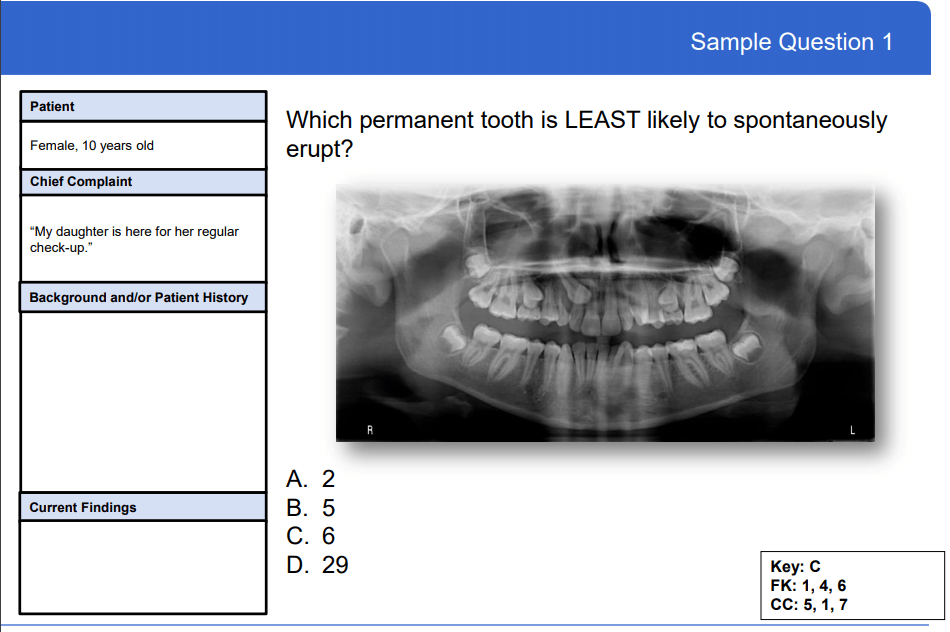Select answer option B. 5

pyautogui.click(x=310, y=508)
